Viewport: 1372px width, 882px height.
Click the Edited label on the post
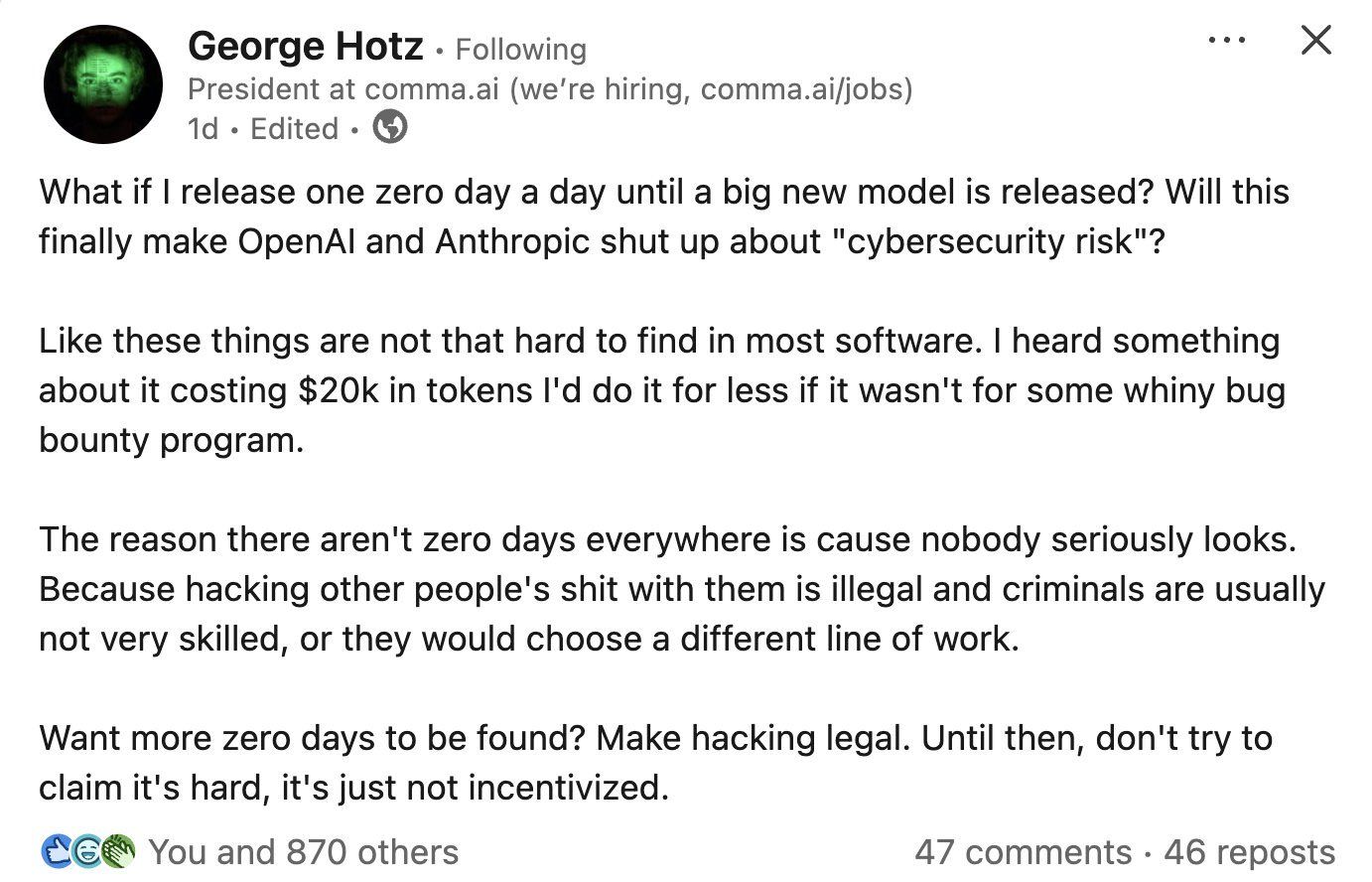(x=294, y=129)
